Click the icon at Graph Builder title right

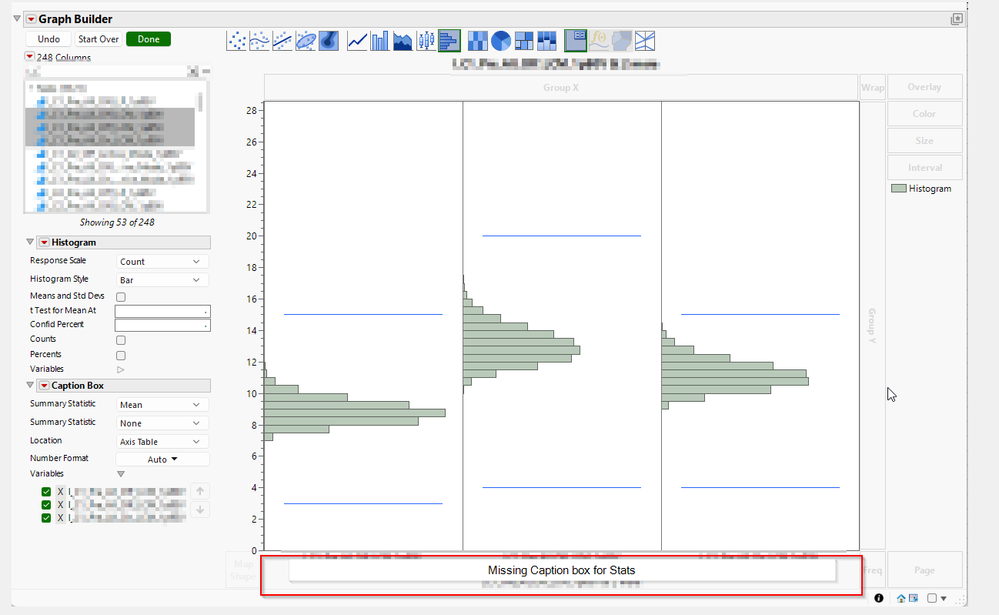pos(956,19)
